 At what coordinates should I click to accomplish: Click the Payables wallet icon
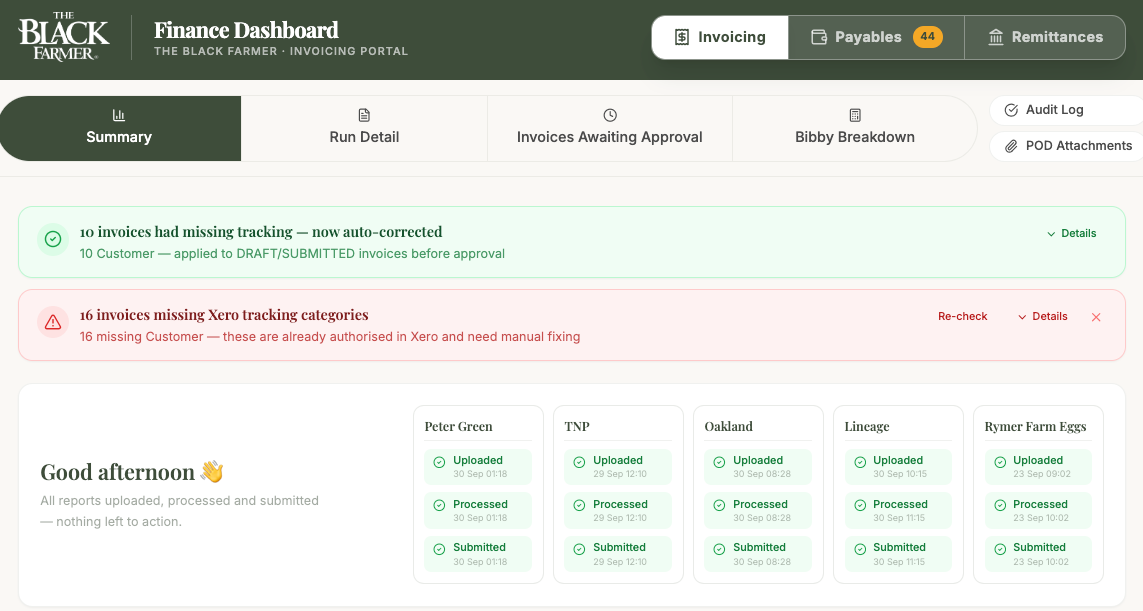[819, 37]
